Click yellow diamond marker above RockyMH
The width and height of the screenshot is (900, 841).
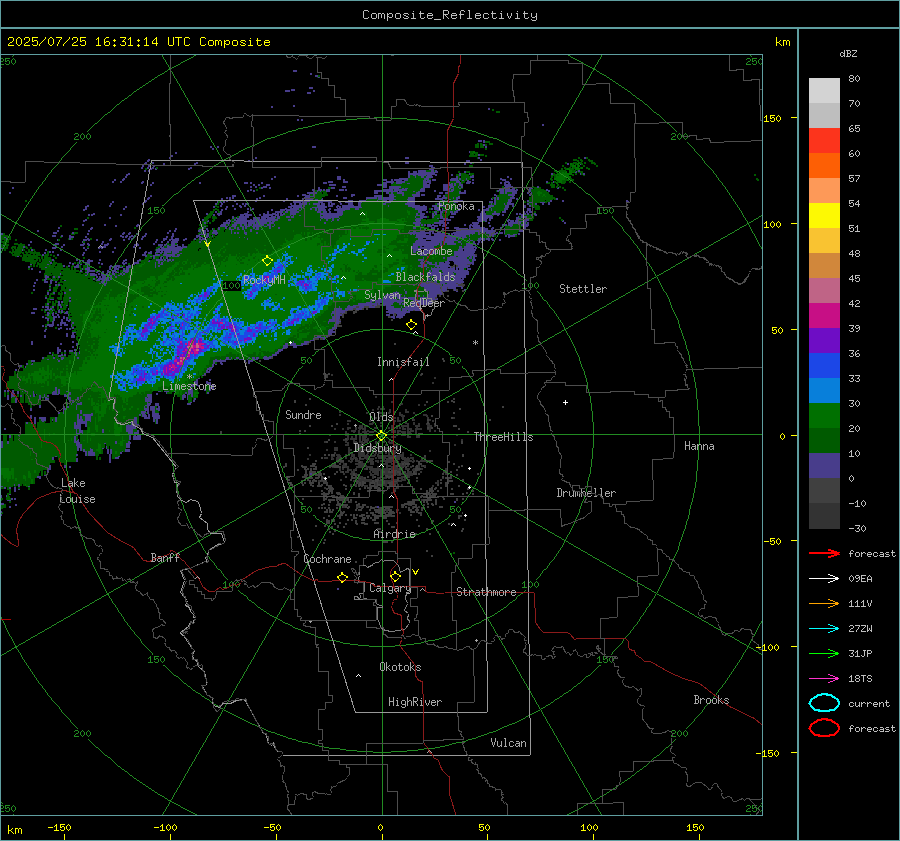click(267, 261)
